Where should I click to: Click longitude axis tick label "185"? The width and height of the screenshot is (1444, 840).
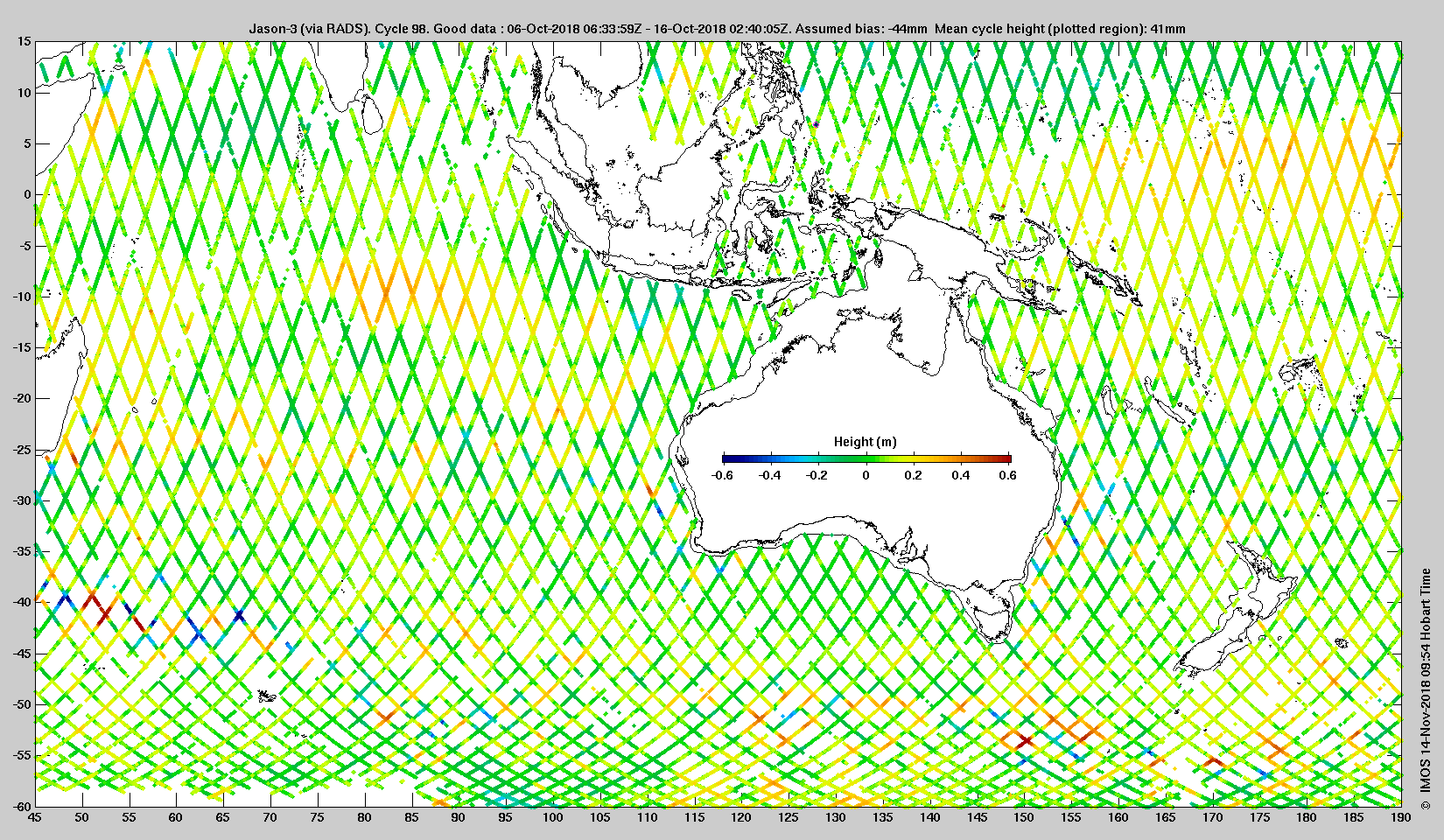tap(1354, 818)
